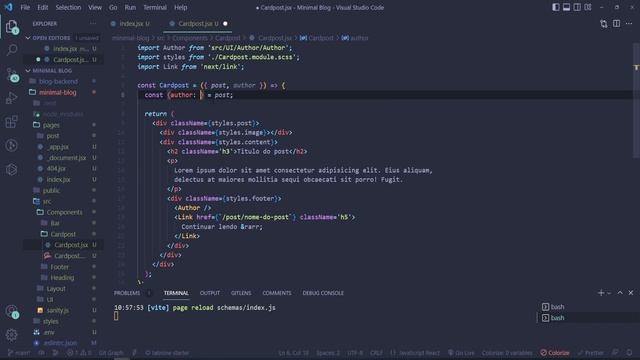Open the Source Control view
The height and width of the screenshot is (360, 640).
(11, 74)
